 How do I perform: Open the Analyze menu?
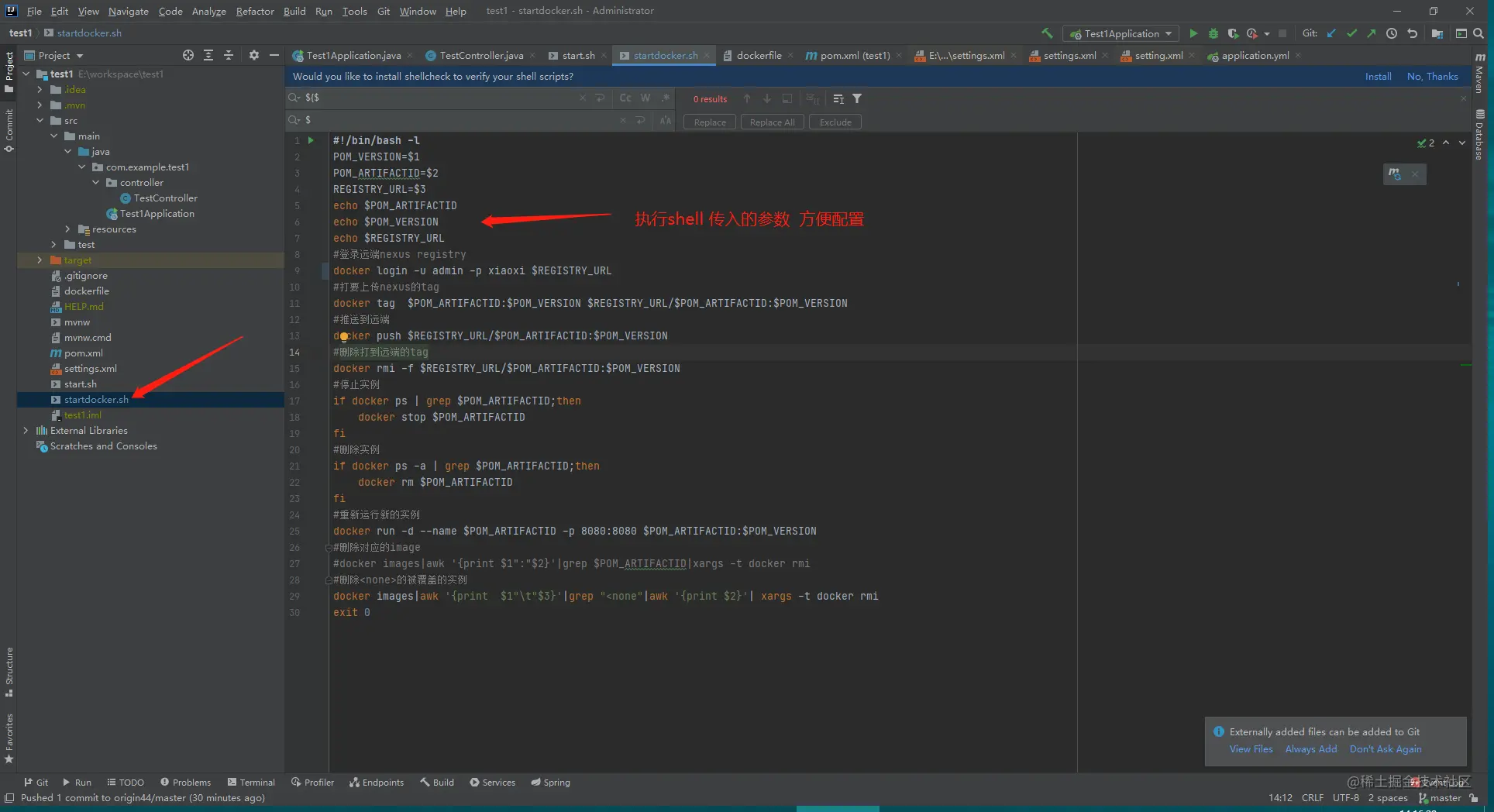click(208, 11)
